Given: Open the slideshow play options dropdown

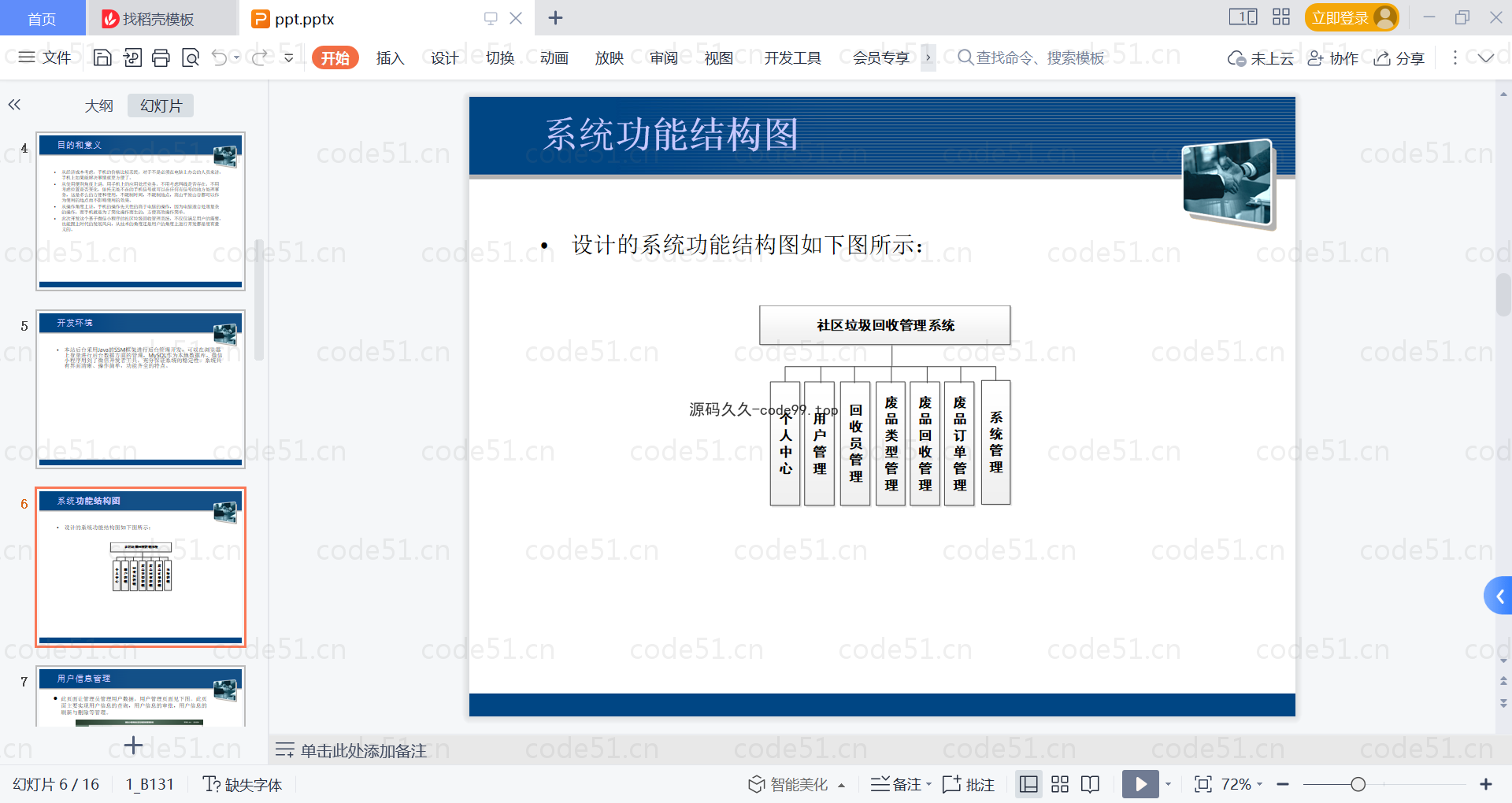Looking at the screenshot, I should pos(1169,784).
